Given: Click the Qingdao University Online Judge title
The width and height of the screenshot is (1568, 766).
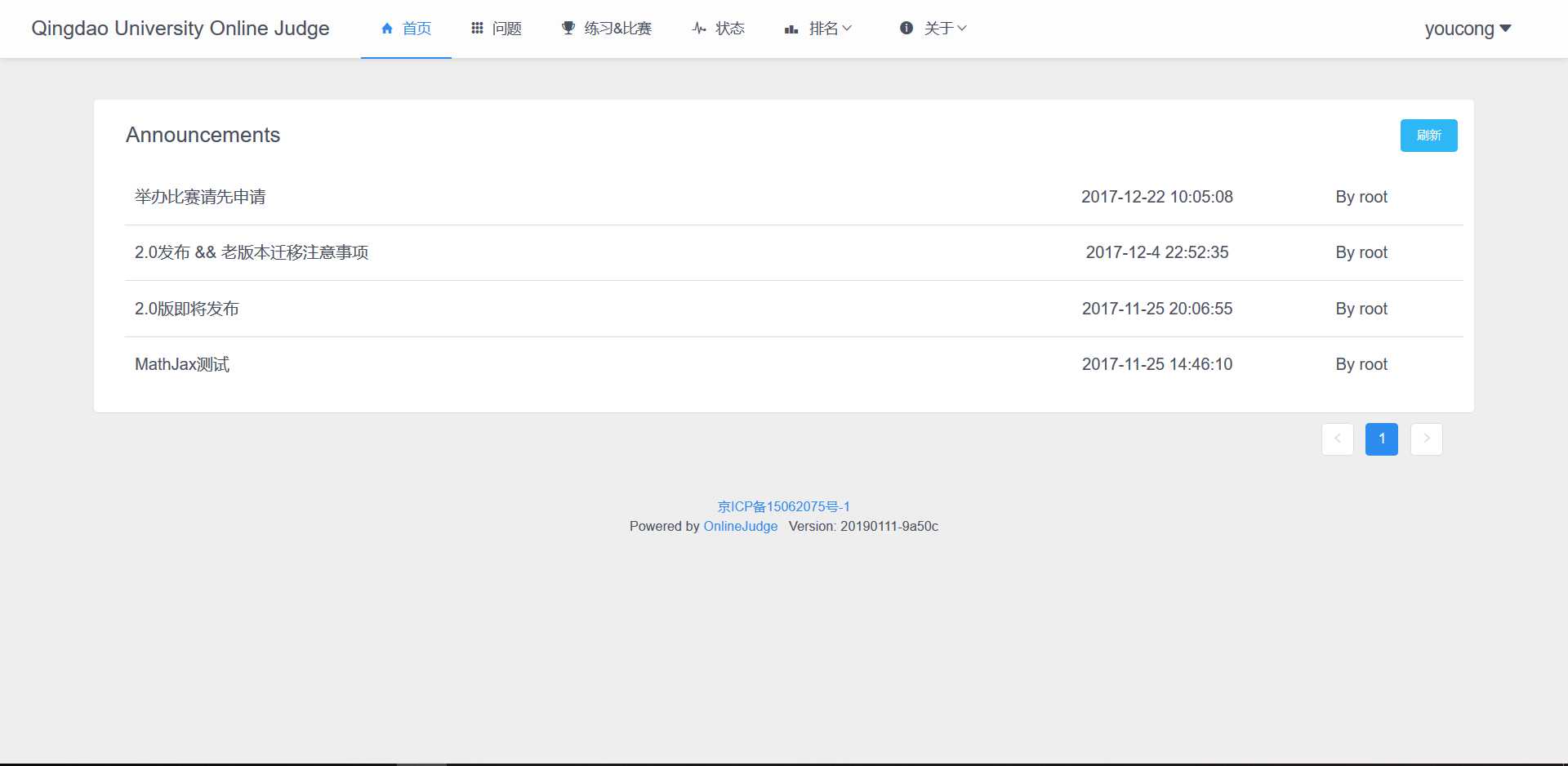Looking at the screenshot, I should click(180, 29).
